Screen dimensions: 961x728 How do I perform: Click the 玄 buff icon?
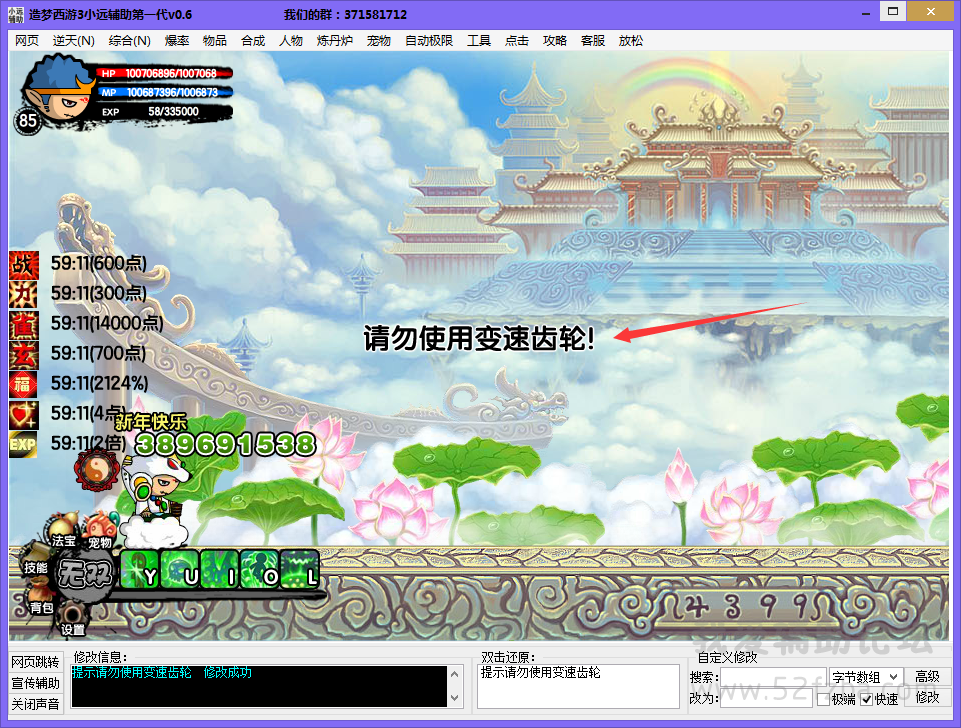pyautogui.click(x=23, y=355)
